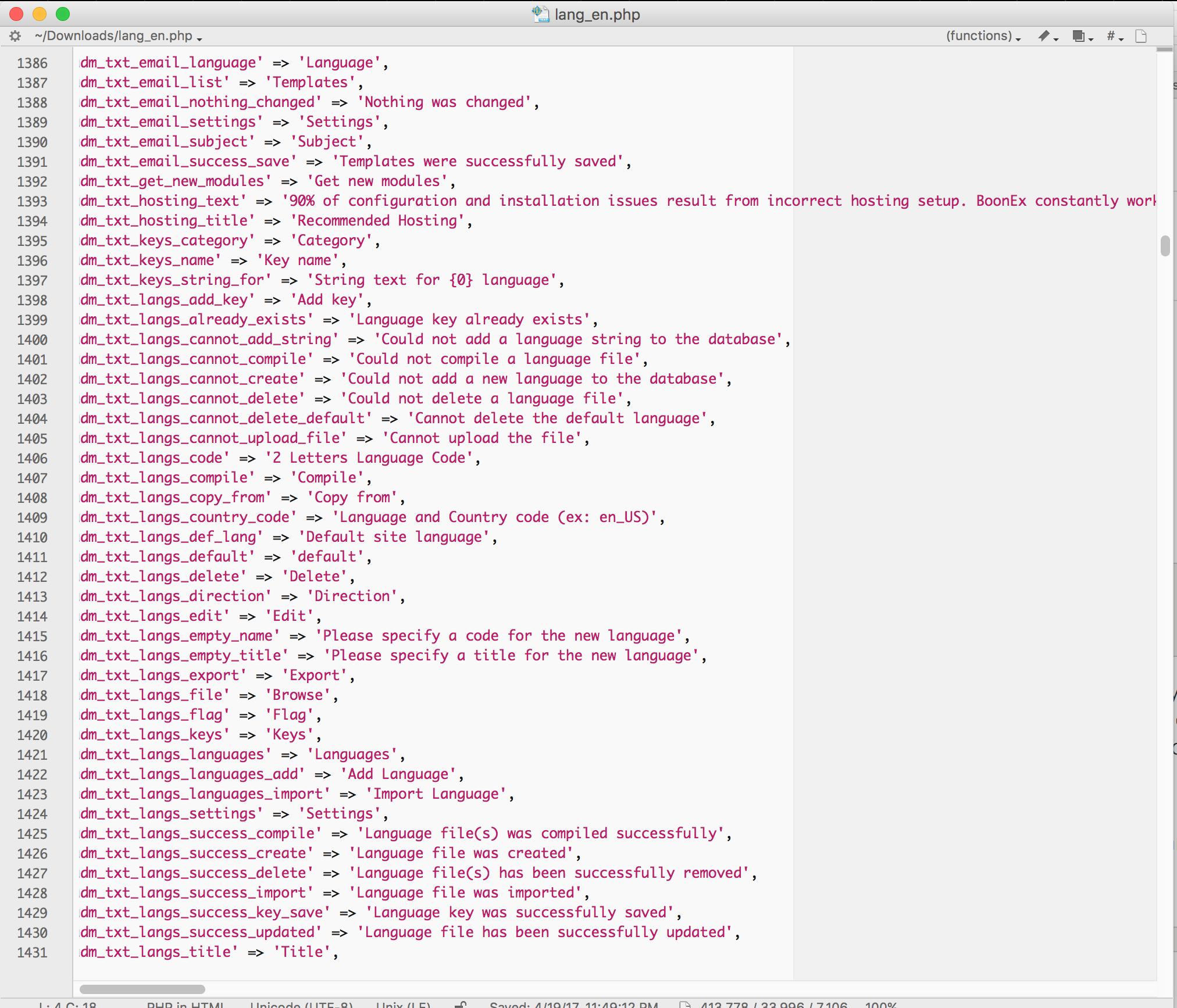Open the Unix (LF) line endings menu
This screenshot has height=1008, width=1177.
point(403,1005)
